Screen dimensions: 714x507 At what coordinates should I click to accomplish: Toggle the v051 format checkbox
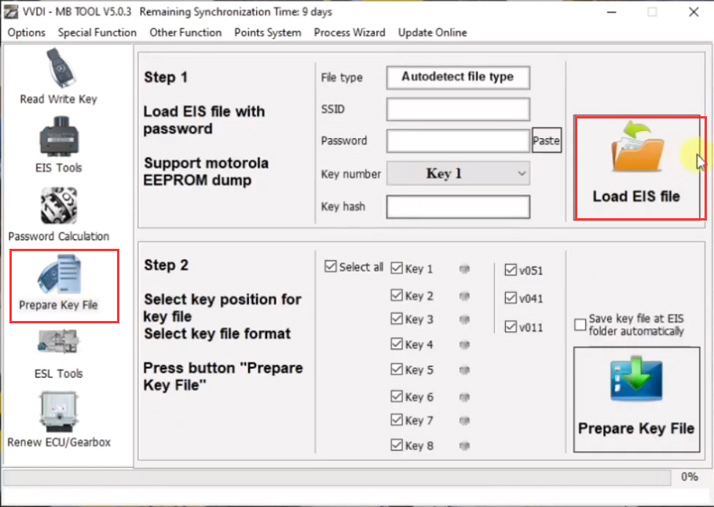click(x=510, y=270)
